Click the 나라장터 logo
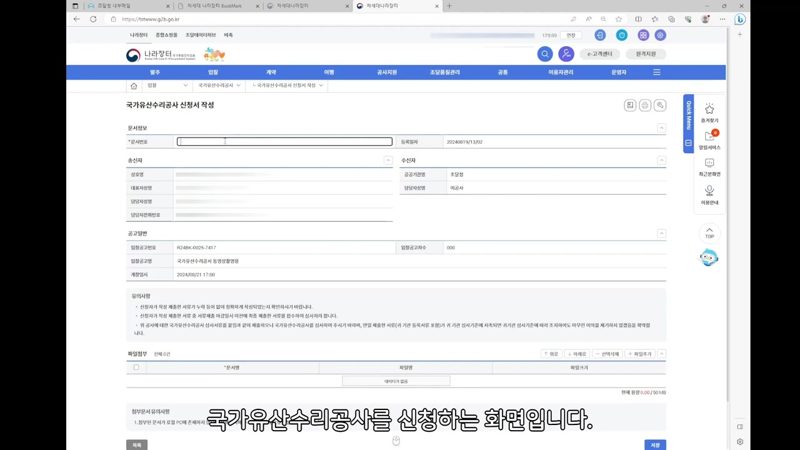 [x=161, y=55]
